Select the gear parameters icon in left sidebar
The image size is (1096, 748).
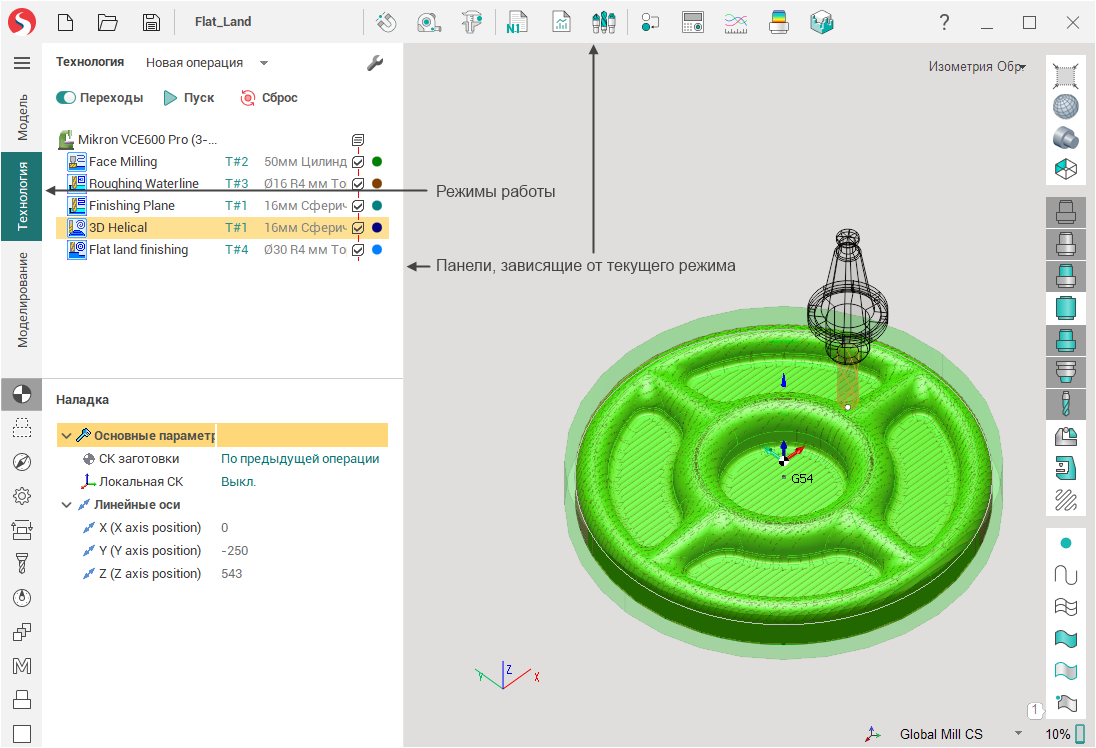pos(21,495)
